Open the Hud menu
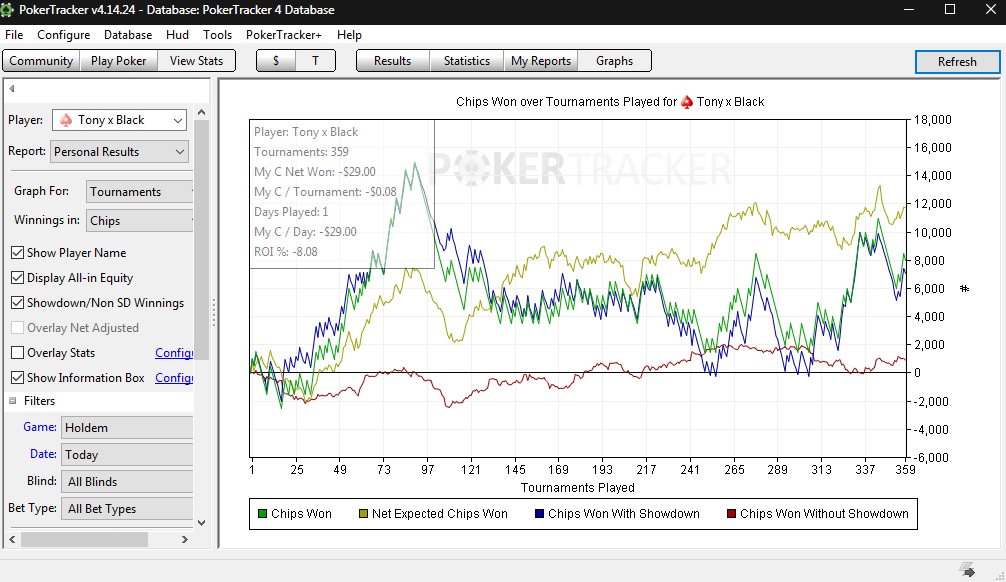1006x582 pixels. click(177, 35)
